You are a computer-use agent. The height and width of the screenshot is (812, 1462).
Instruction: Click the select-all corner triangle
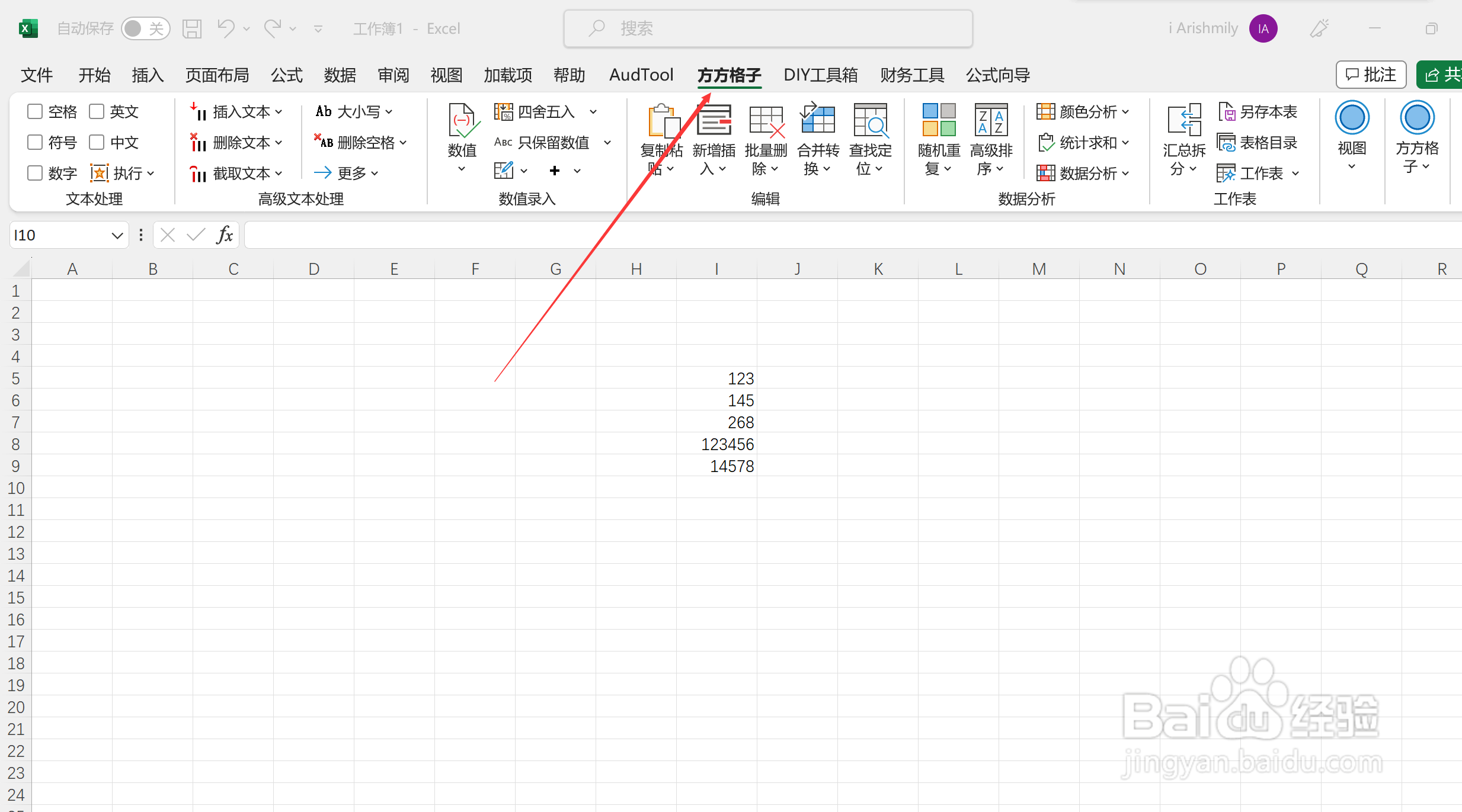(21, 269)
